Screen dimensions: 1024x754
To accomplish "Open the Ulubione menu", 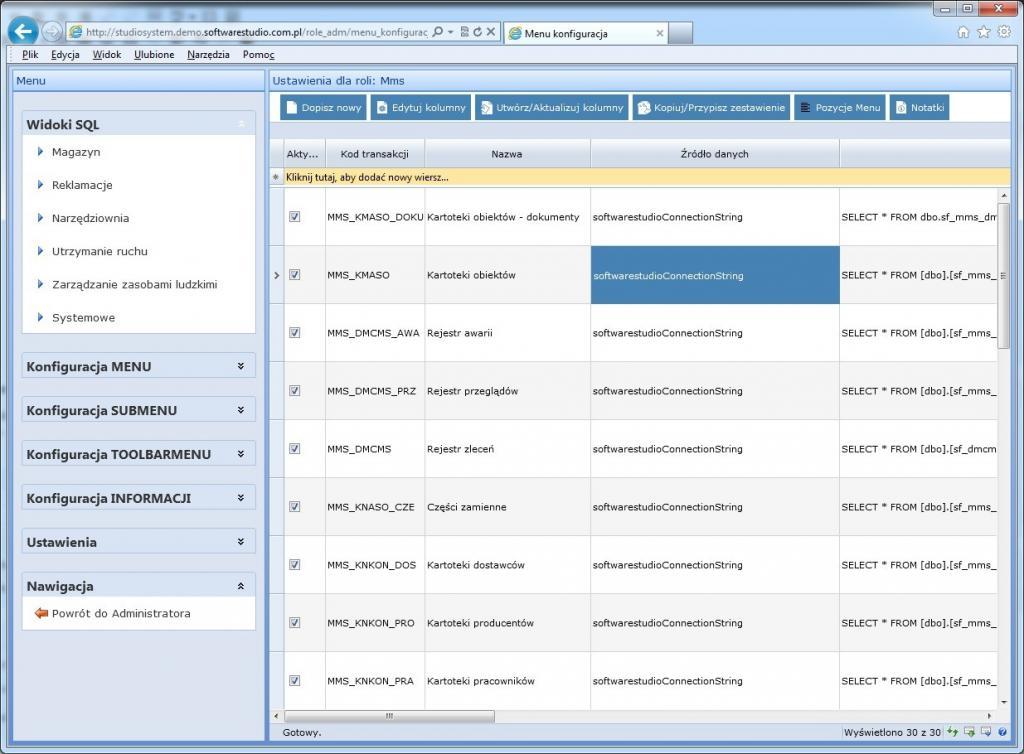I will pyautogui.click(x=154, y=54).
